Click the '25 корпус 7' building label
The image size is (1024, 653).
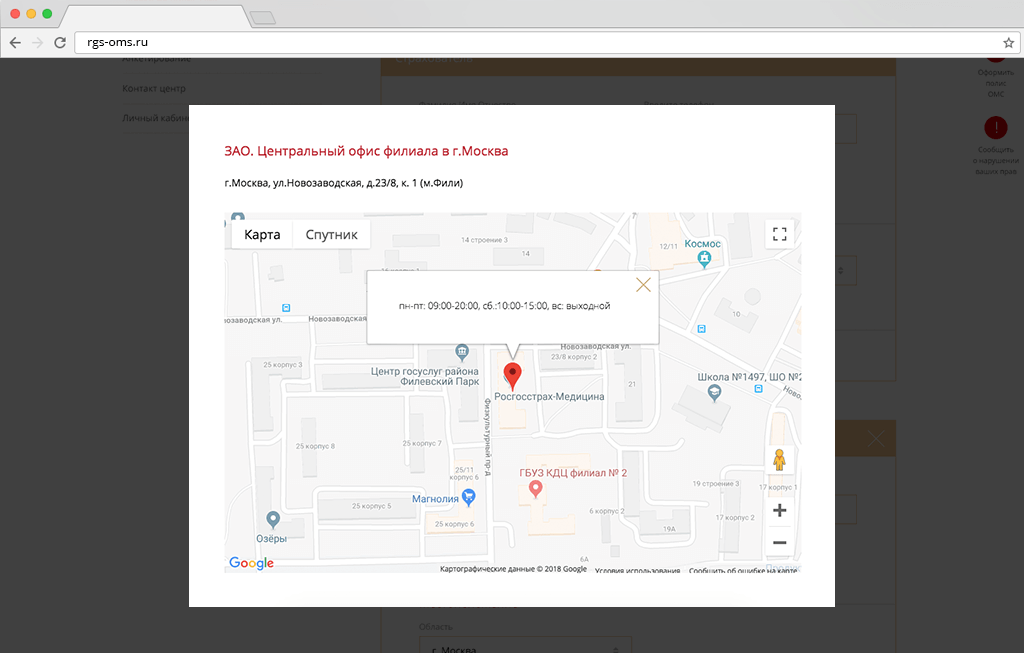coord(422,443)
